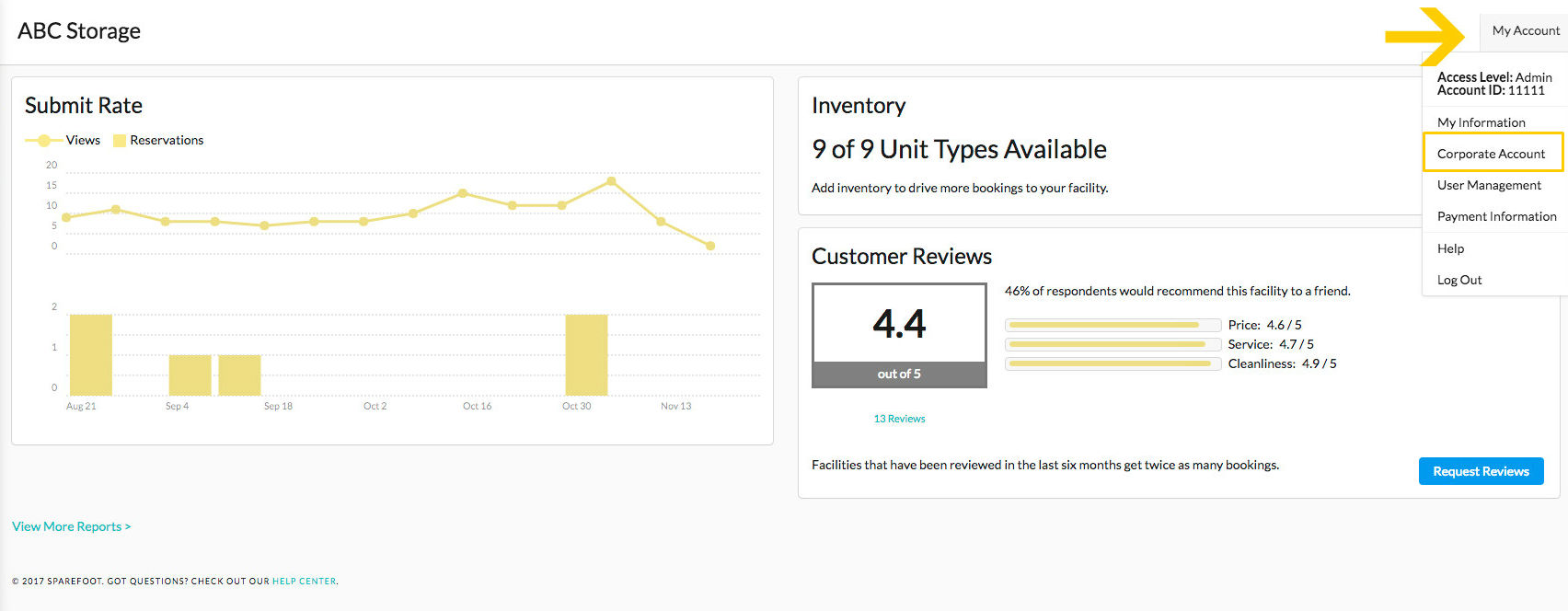Click '9 of 9 Unit Types Available' text
The width and height of the screenshot is (1568, 611).
959,149
